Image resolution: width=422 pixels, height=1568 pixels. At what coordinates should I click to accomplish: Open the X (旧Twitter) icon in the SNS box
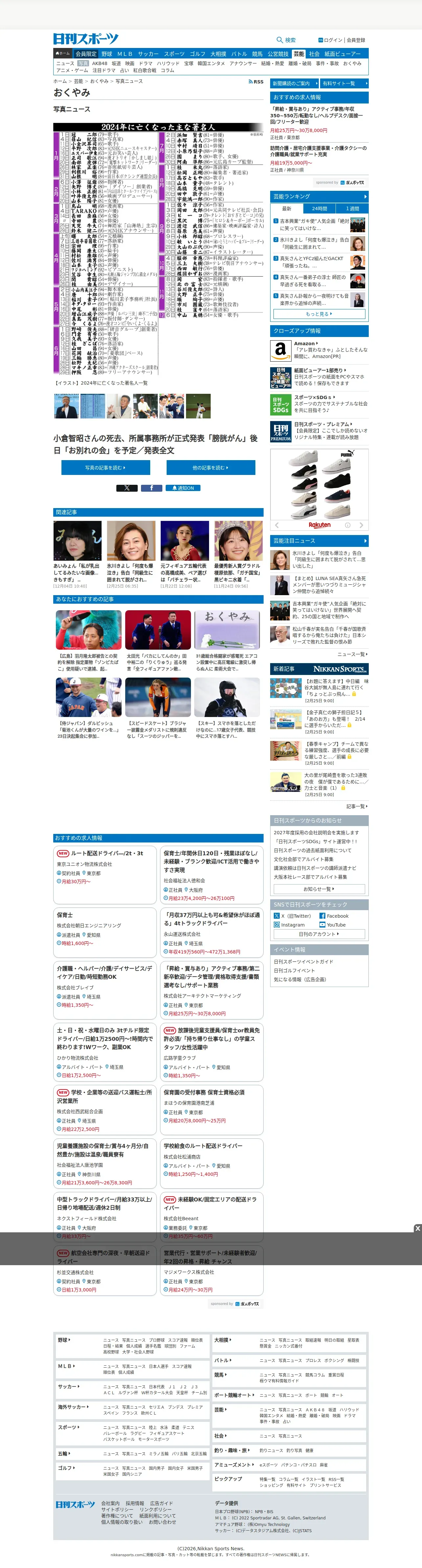coord(276,915)
